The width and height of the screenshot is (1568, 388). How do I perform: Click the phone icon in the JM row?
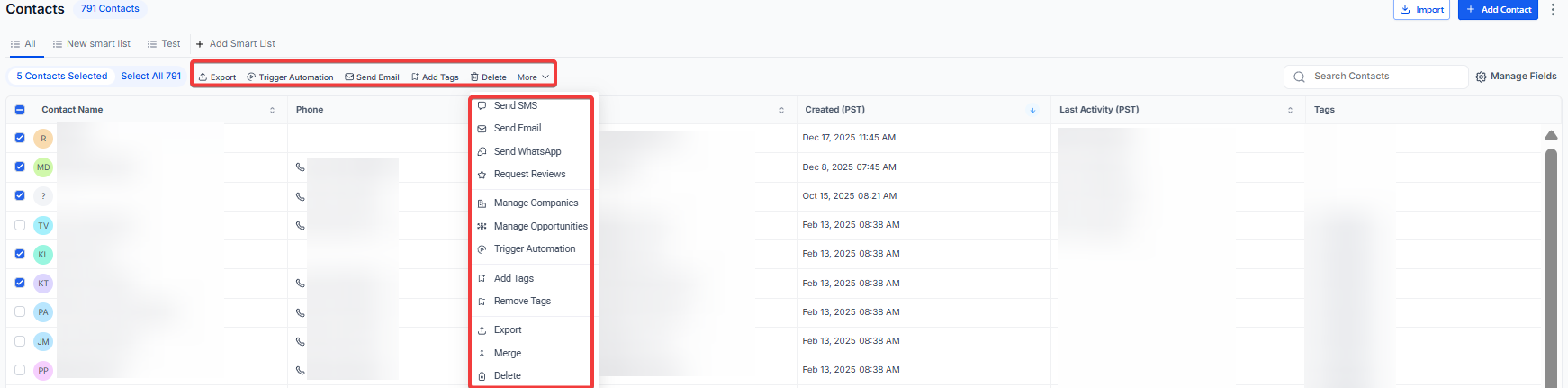click(x=301, y=341)
